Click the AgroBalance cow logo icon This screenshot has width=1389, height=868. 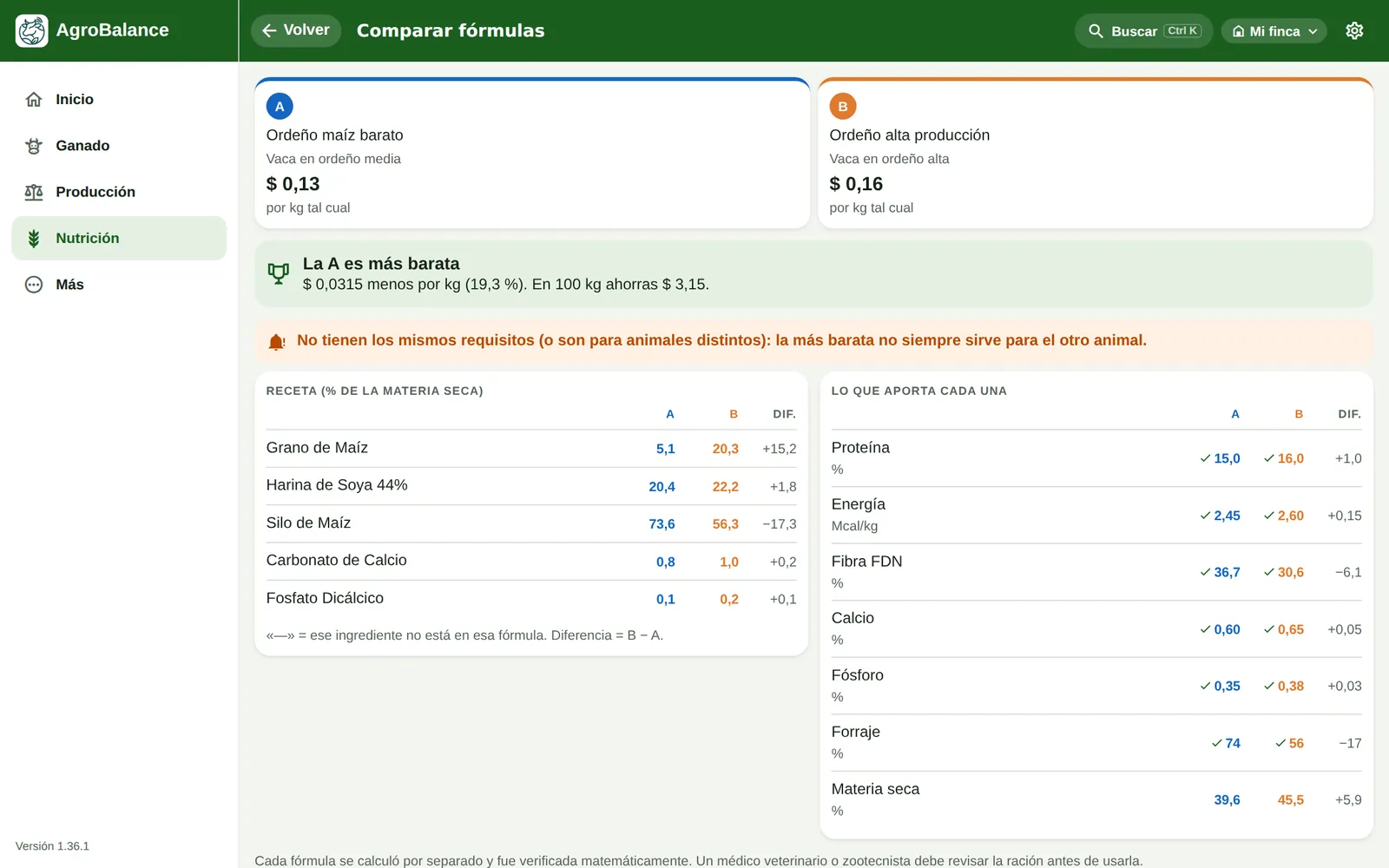point(32,30)
